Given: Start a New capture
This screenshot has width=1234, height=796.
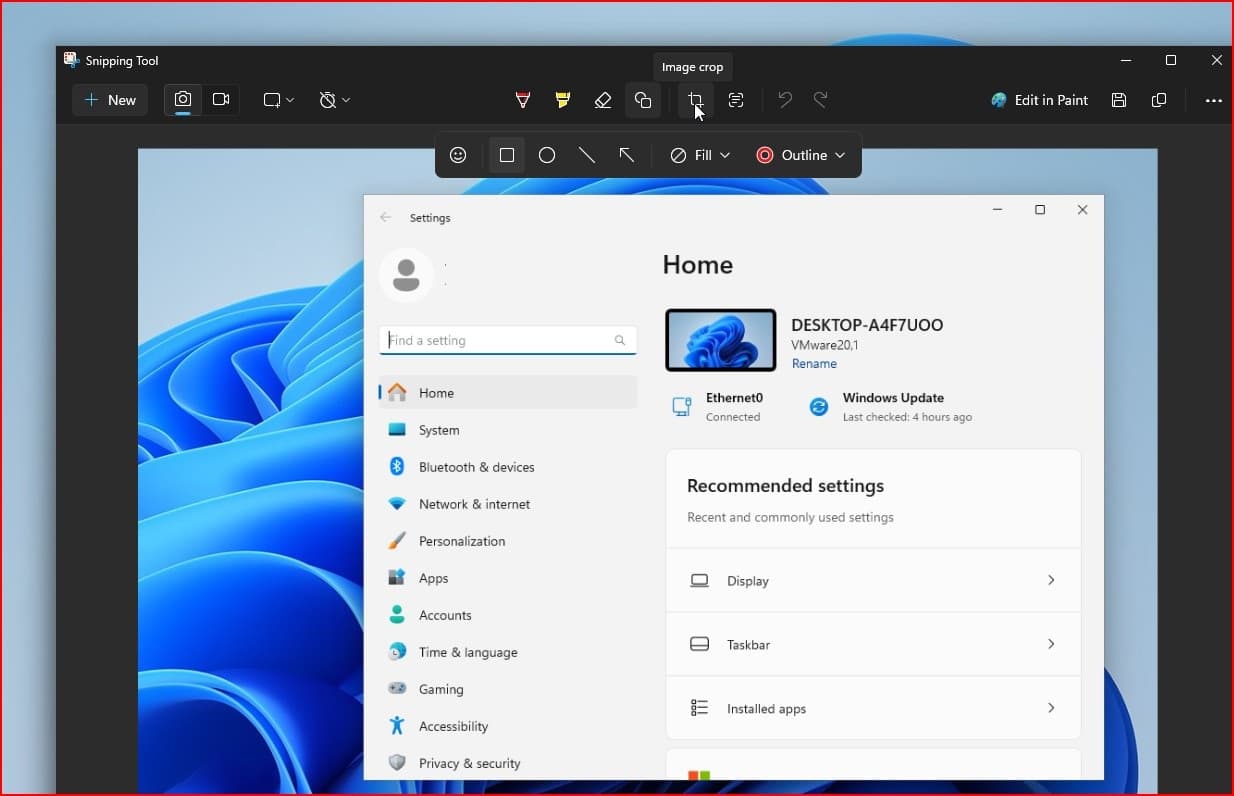Looking at the screenshot, I should pos(110,100).
